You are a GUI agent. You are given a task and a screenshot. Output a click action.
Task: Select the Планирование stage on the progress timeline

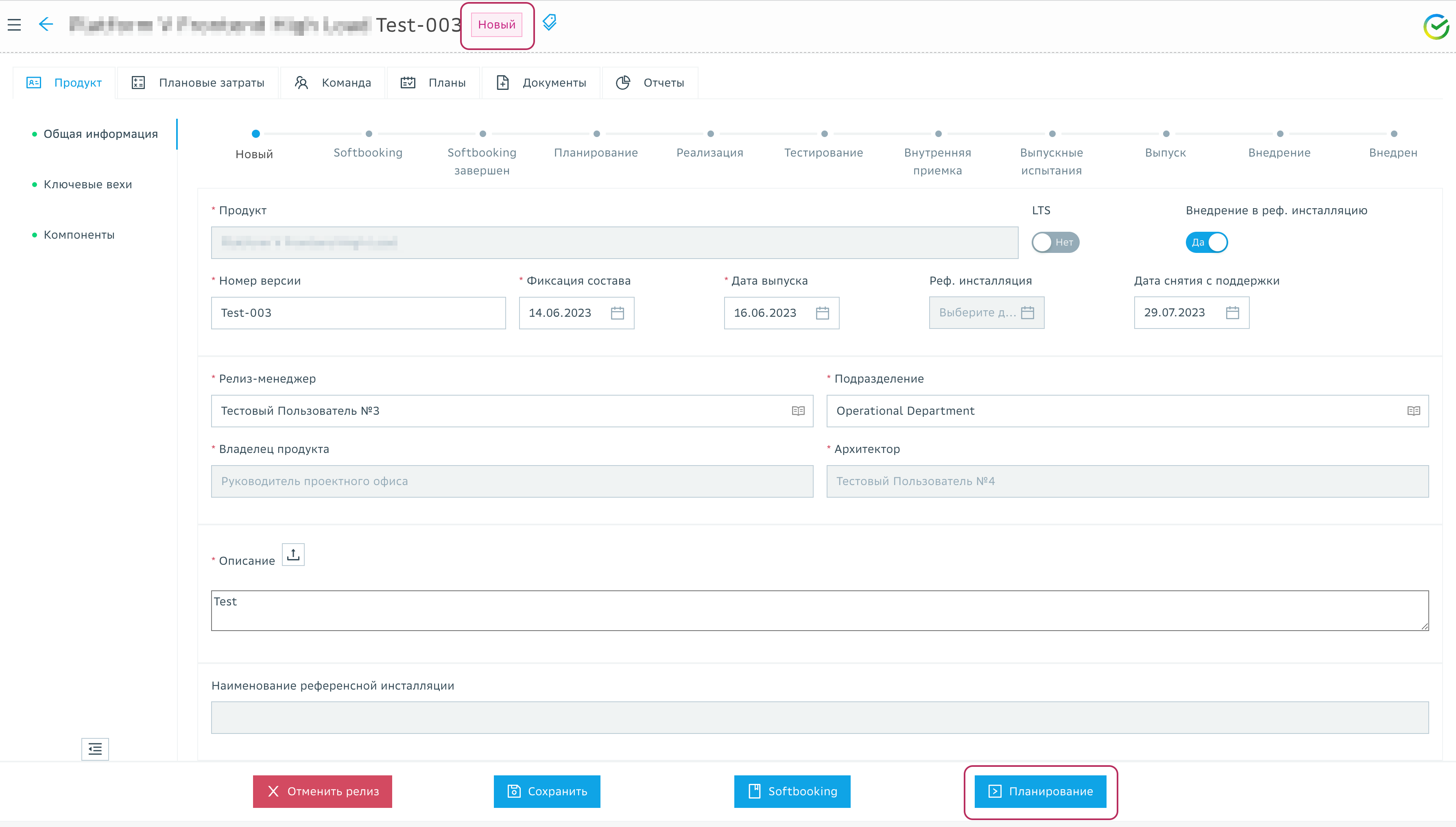596,135
